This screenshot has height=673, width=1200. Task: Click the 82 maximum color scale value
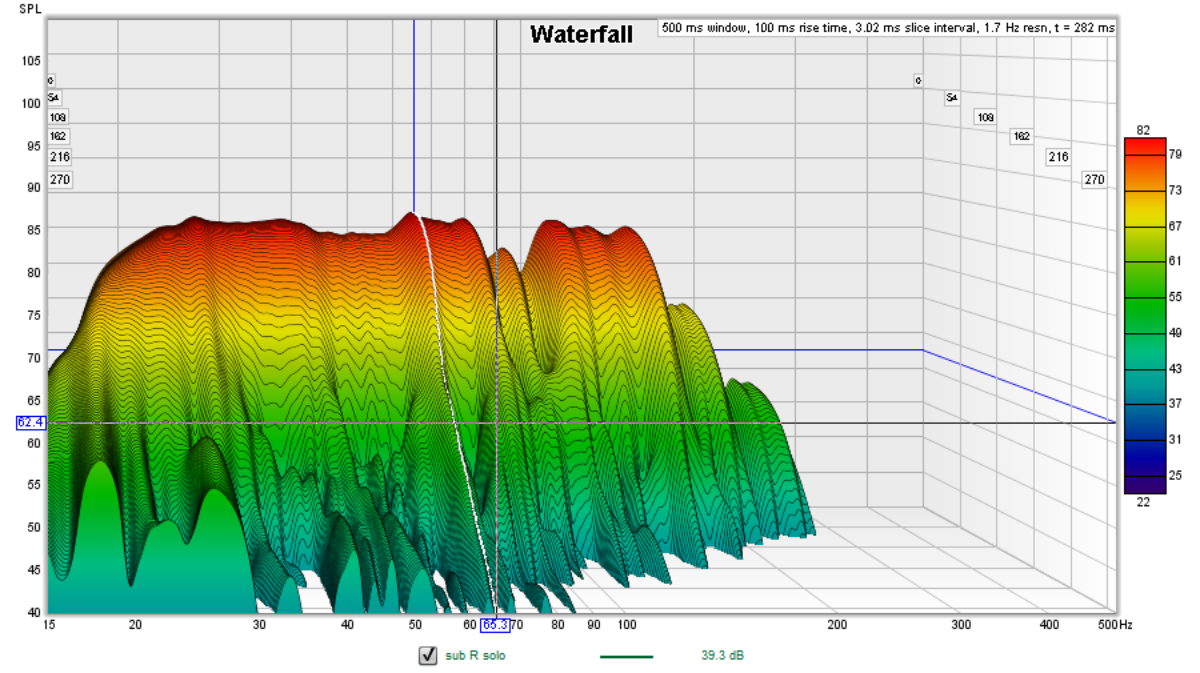(1144, 130)
